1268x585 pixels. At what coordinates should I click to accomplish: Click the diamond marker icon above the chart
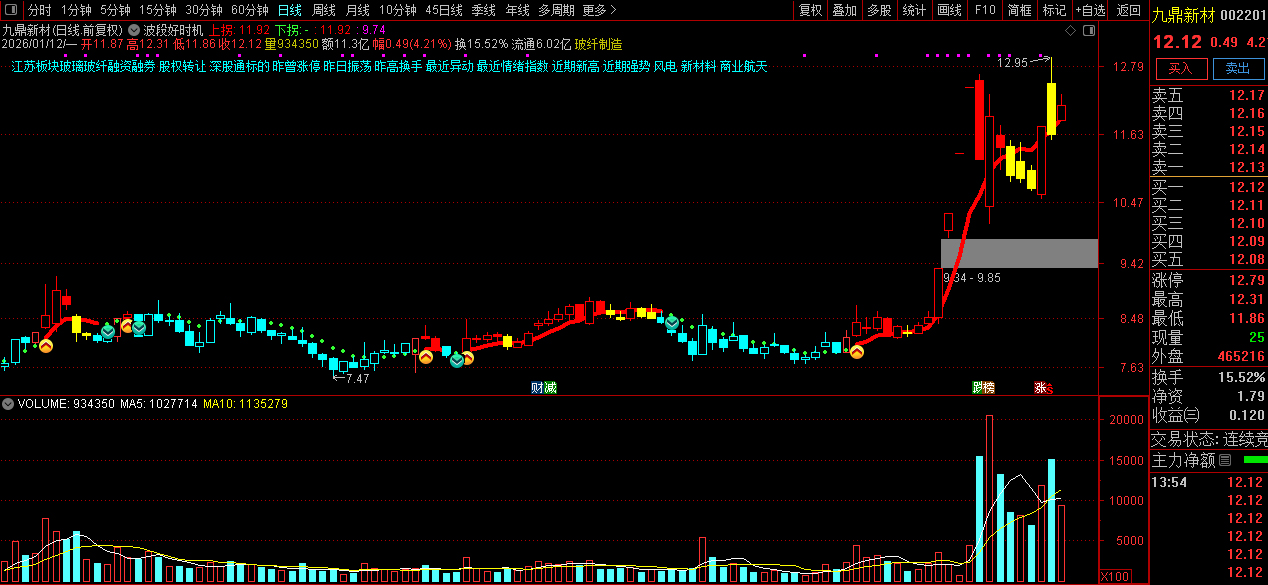pyautogui.click(x=1071, y=32)
